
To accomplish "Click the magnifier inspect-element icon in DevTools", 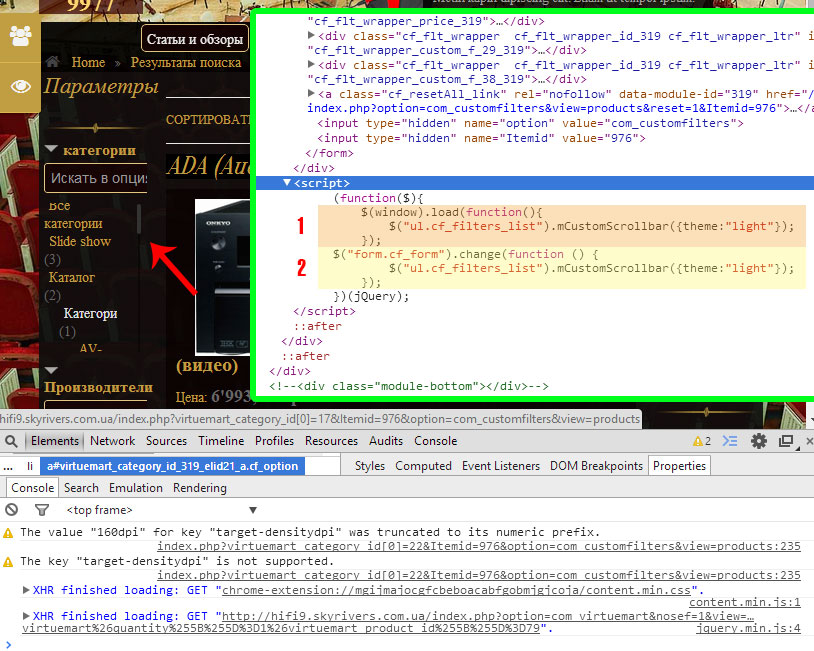I will click(x=10, y=441).
